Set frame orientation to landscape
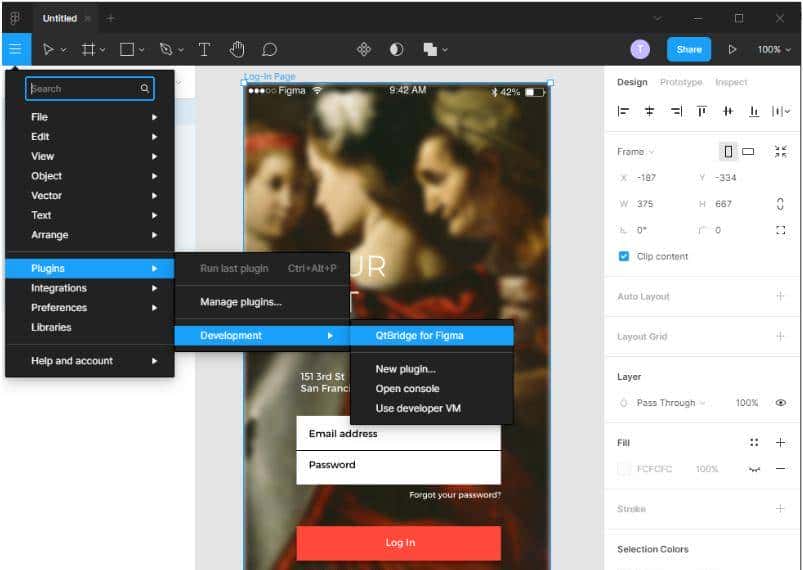The image size is (803, 570). coord(748,151)
